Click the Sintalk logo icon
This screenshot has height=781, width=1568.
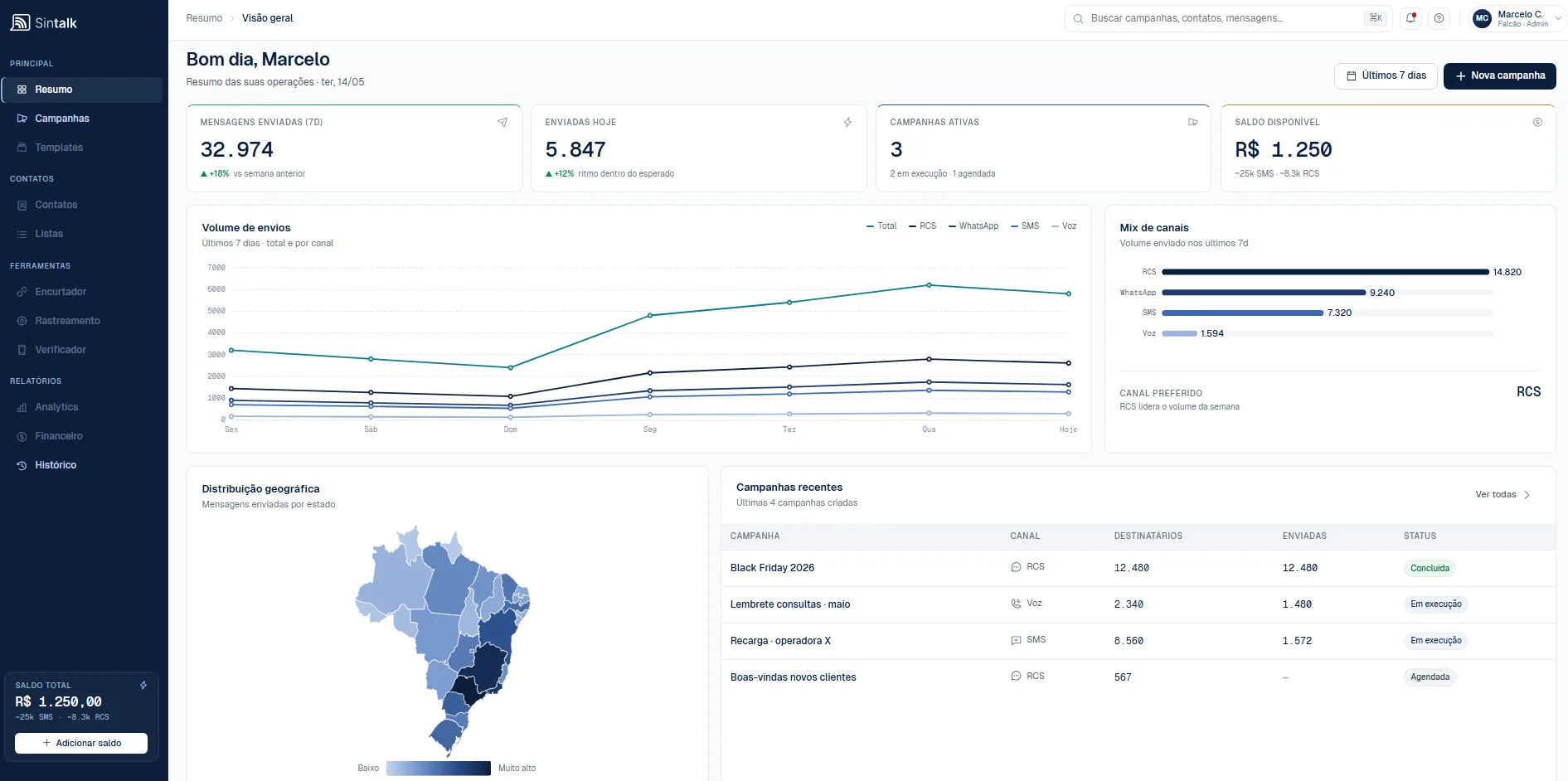coord(20,22)
